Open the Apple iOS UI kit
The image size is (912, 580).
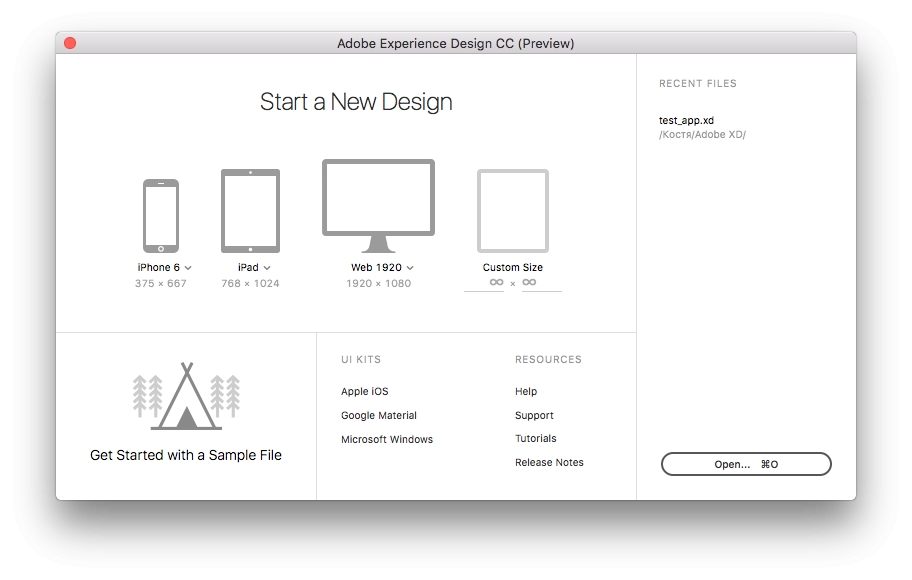point(365,392)
